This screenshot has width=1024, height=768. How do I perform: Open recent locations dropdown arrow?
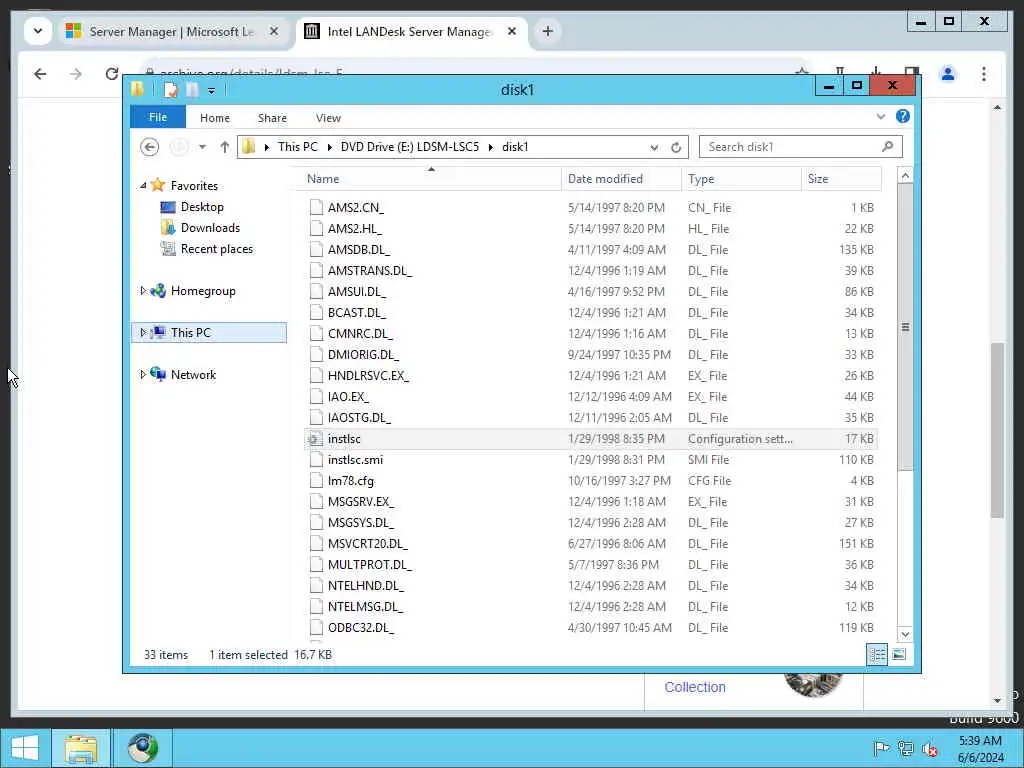(202, 147)
